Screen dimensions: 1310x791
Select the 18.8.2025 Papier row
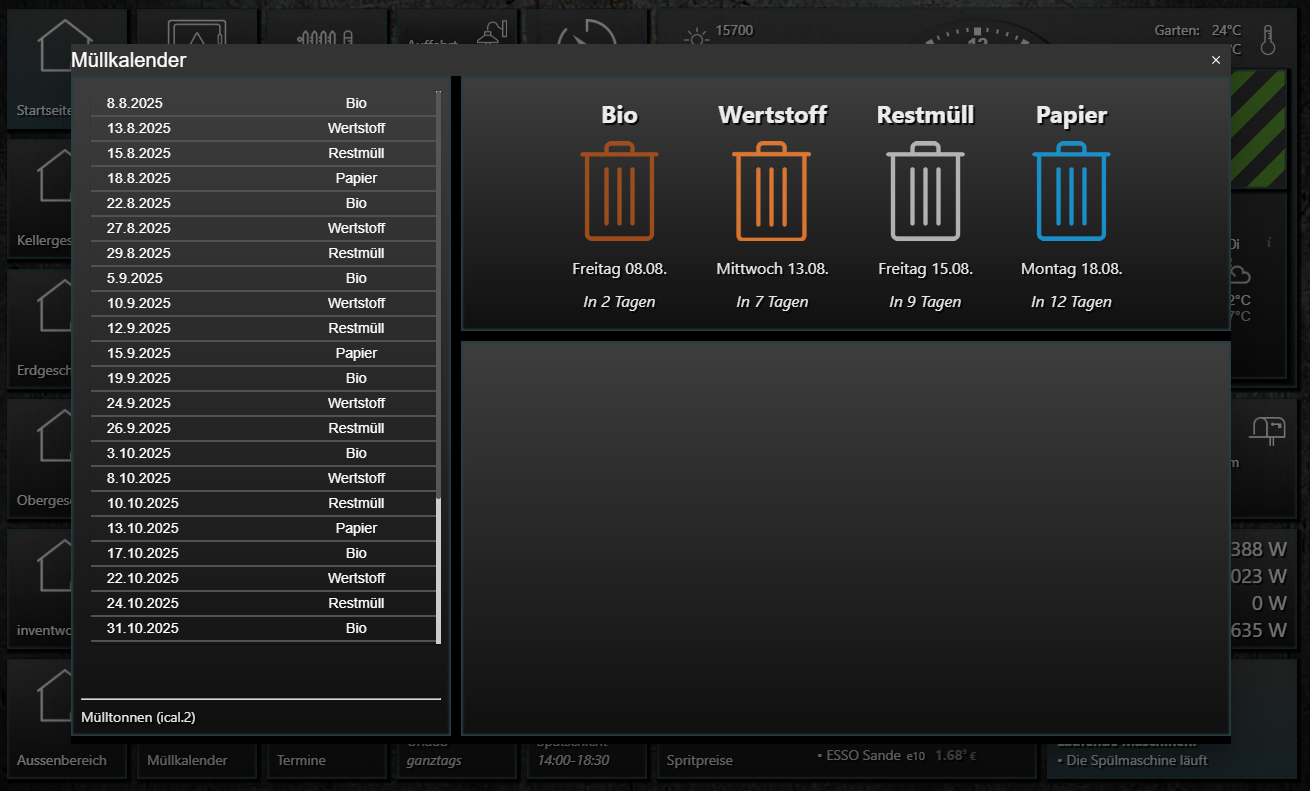pos(264,178)
